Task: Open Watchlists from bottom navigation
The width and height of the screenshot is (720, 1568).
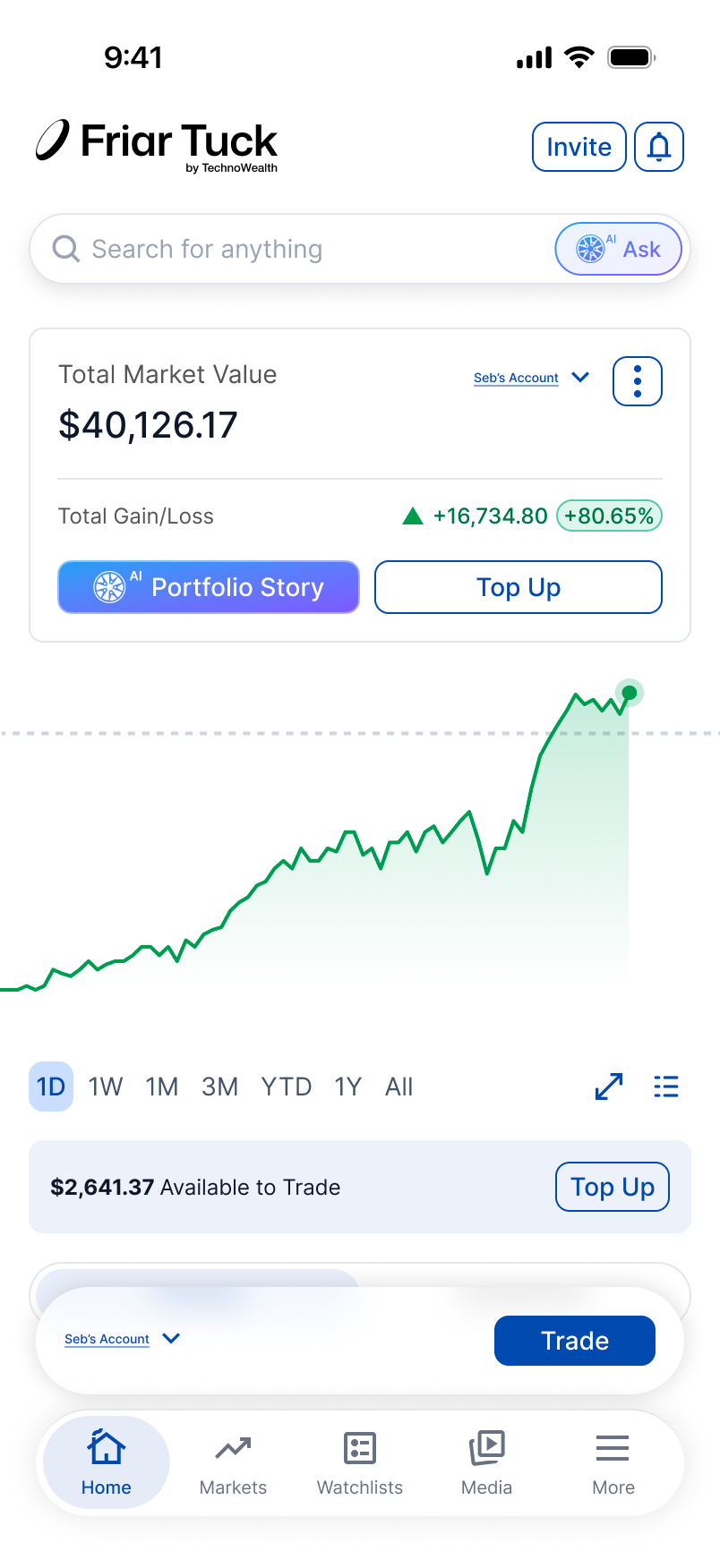Action: [x=360, y=1462]
